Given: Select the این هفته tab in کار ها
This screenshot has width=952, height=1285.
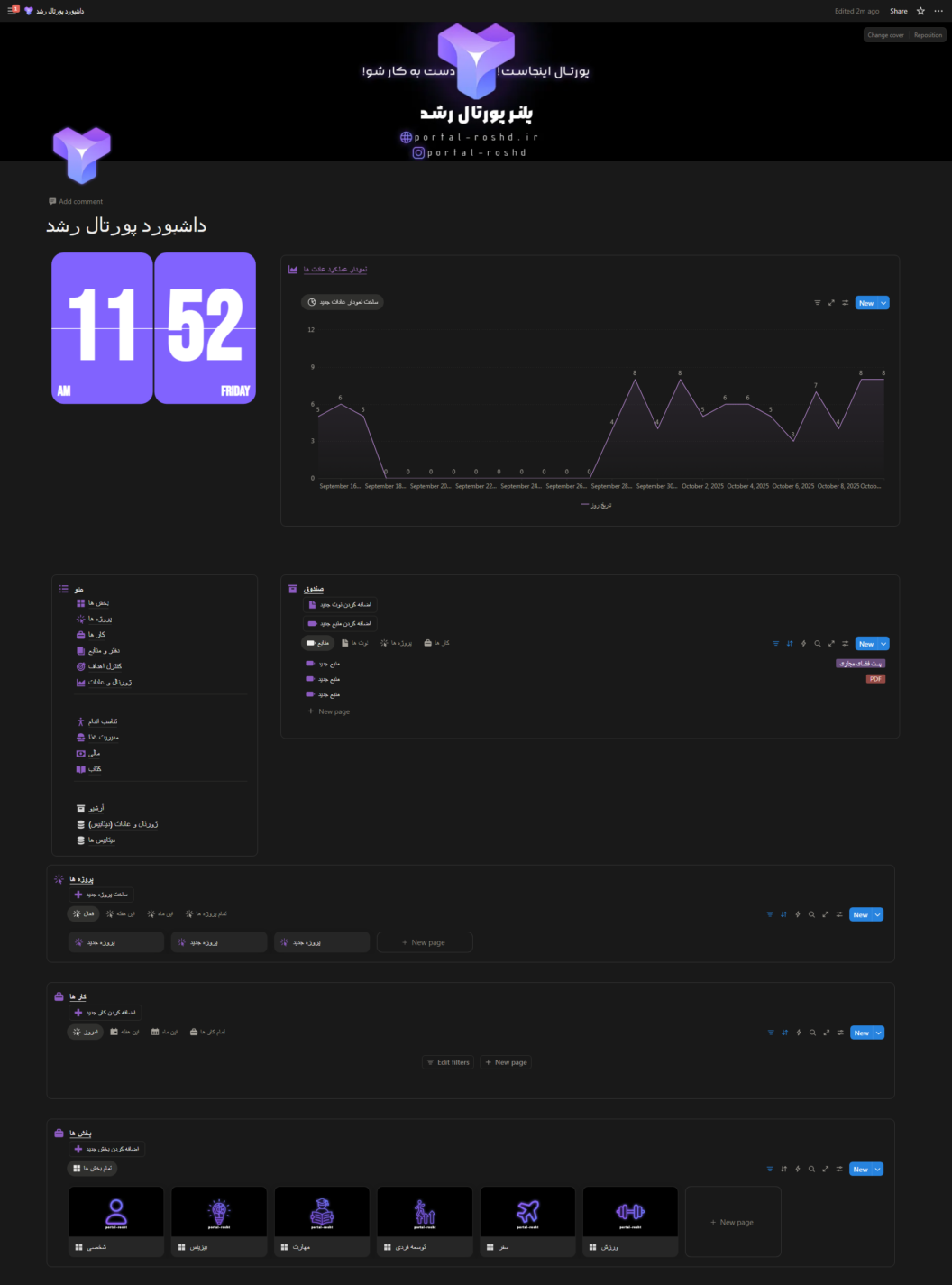Looking at the screenshot, I should click(124, 1032).
